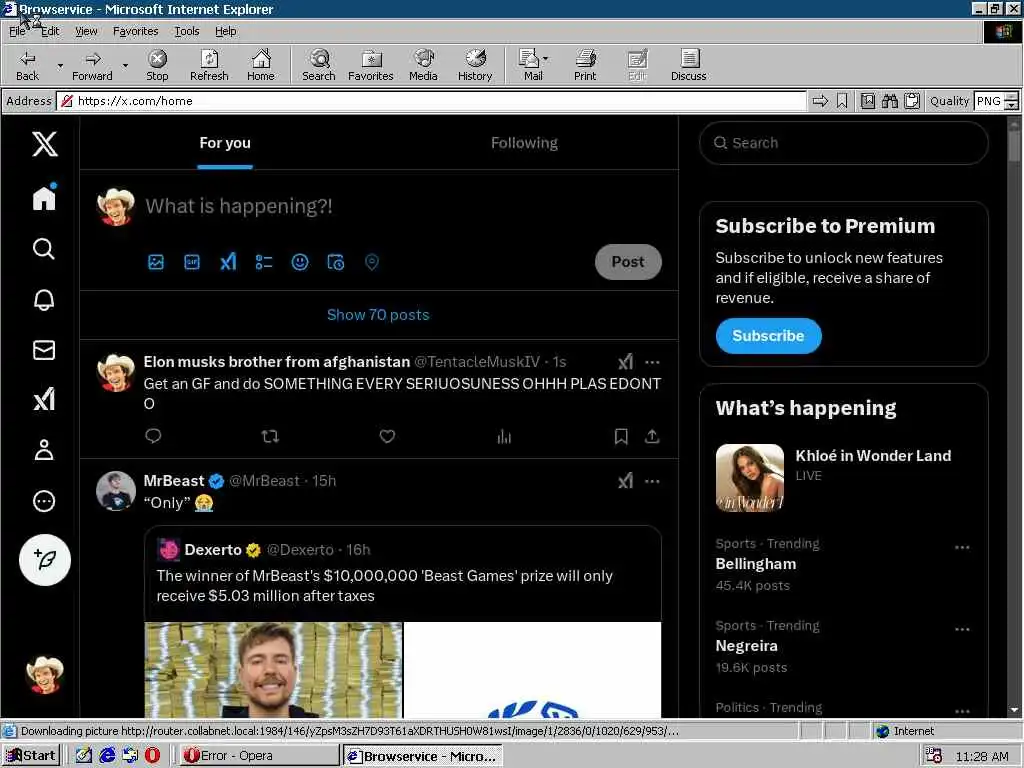Click the compose post feather button
Screen dimensions: 1024x768
tap(44, 560)
